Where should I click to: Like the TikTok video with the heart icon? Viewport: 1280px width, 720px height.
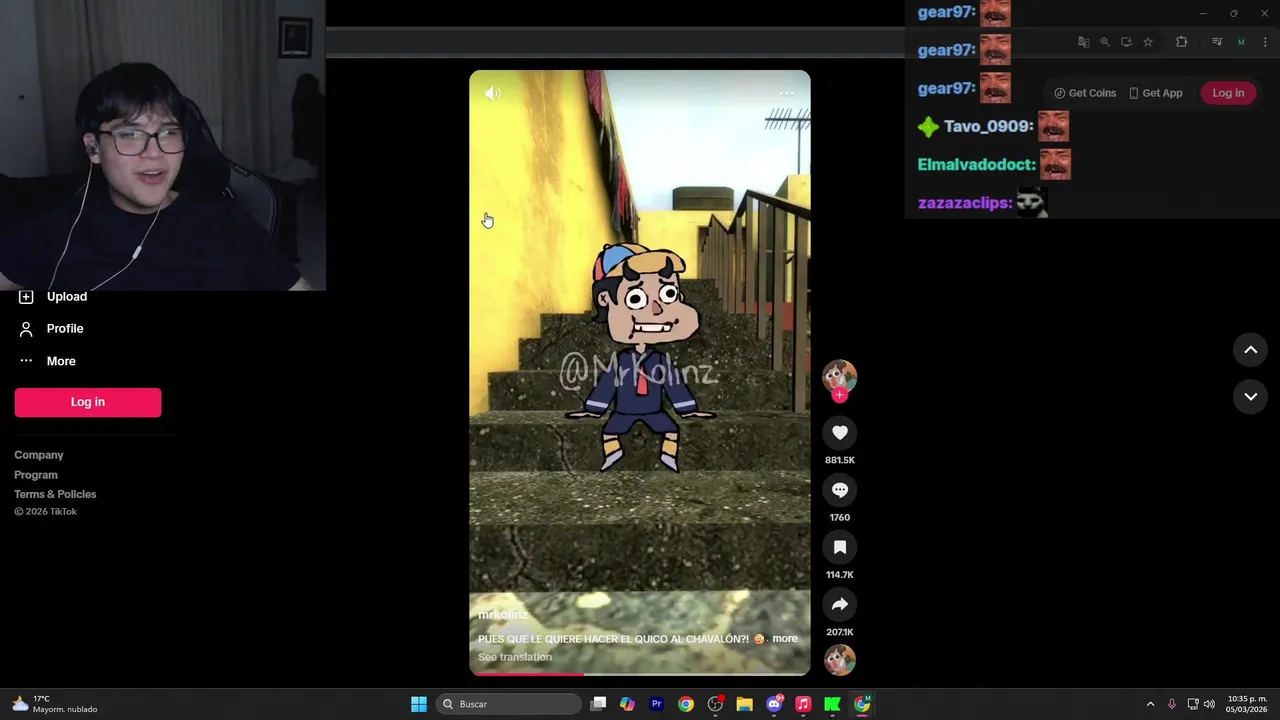pos(840,433)
